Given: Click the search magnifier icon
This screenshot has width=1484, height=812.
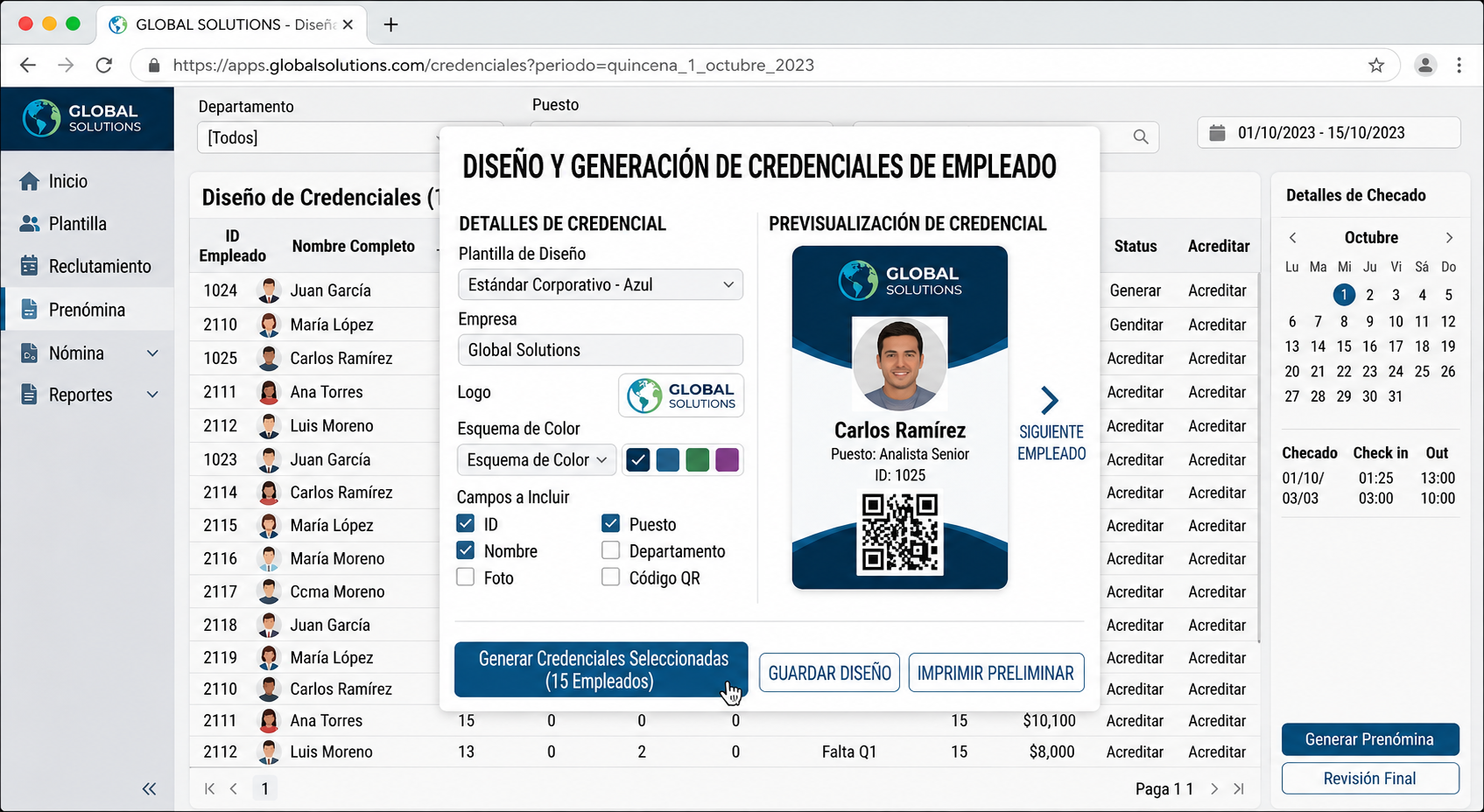Looking at the screenshot, I should coord(1141,136).
